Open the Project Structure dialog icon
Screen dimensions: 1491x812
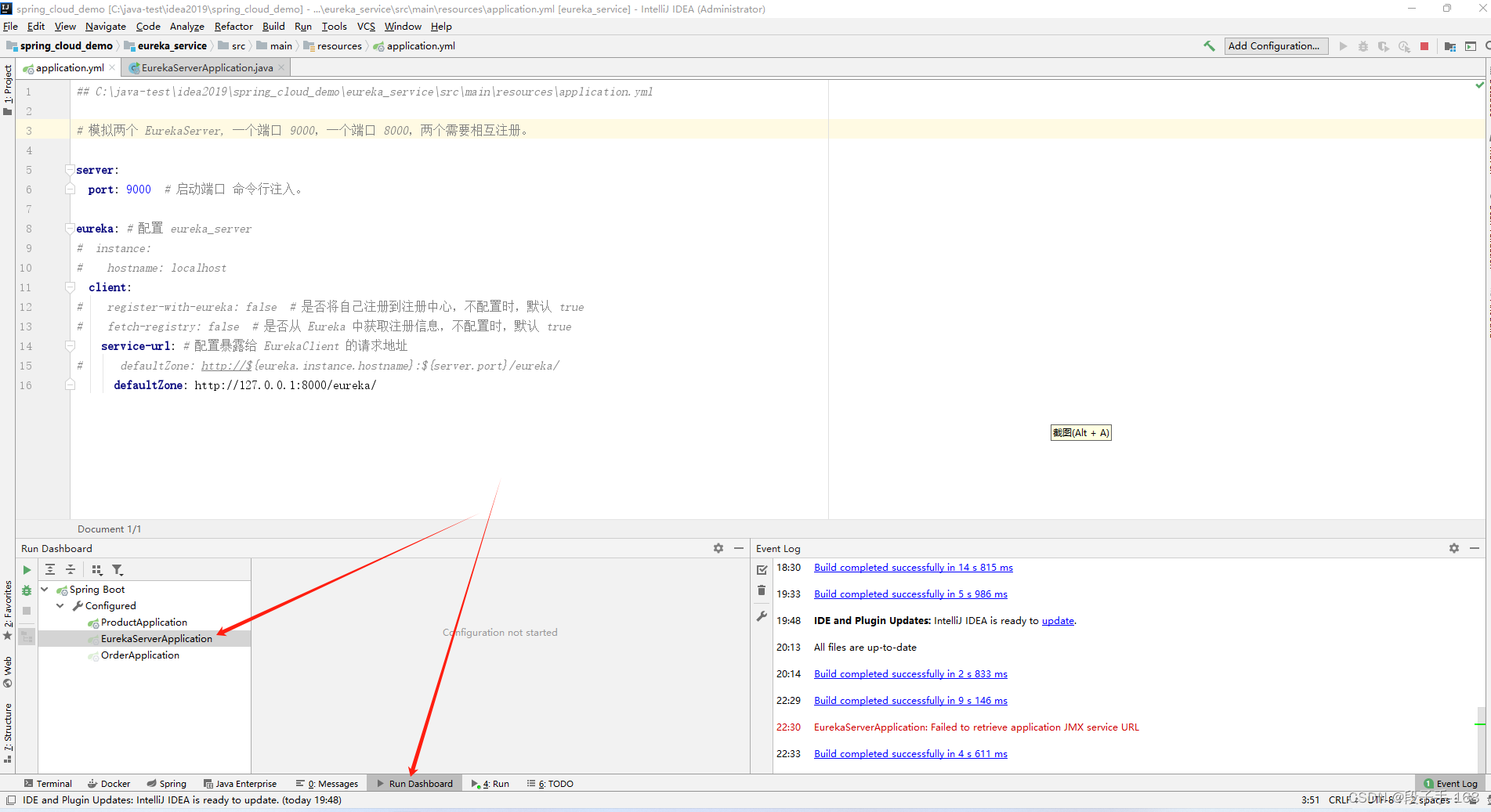(x=1450, y=46)
